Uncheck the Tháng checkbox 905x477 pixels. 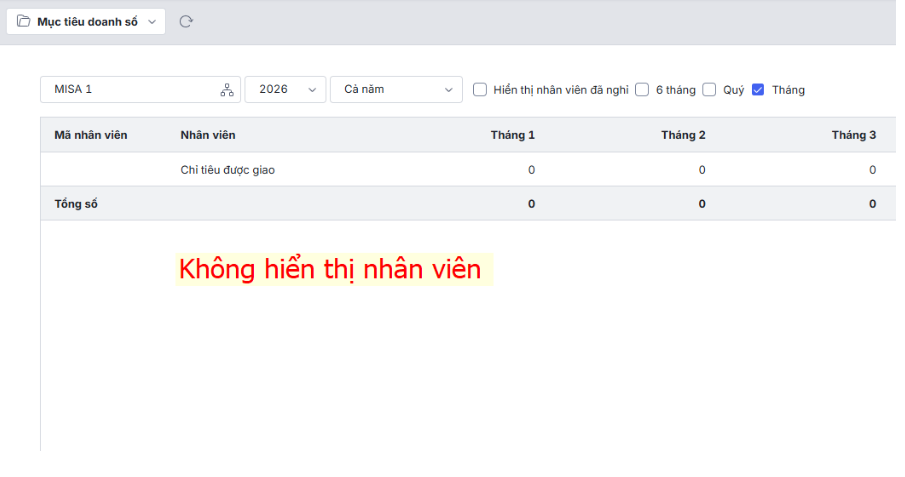click(758, 89)
